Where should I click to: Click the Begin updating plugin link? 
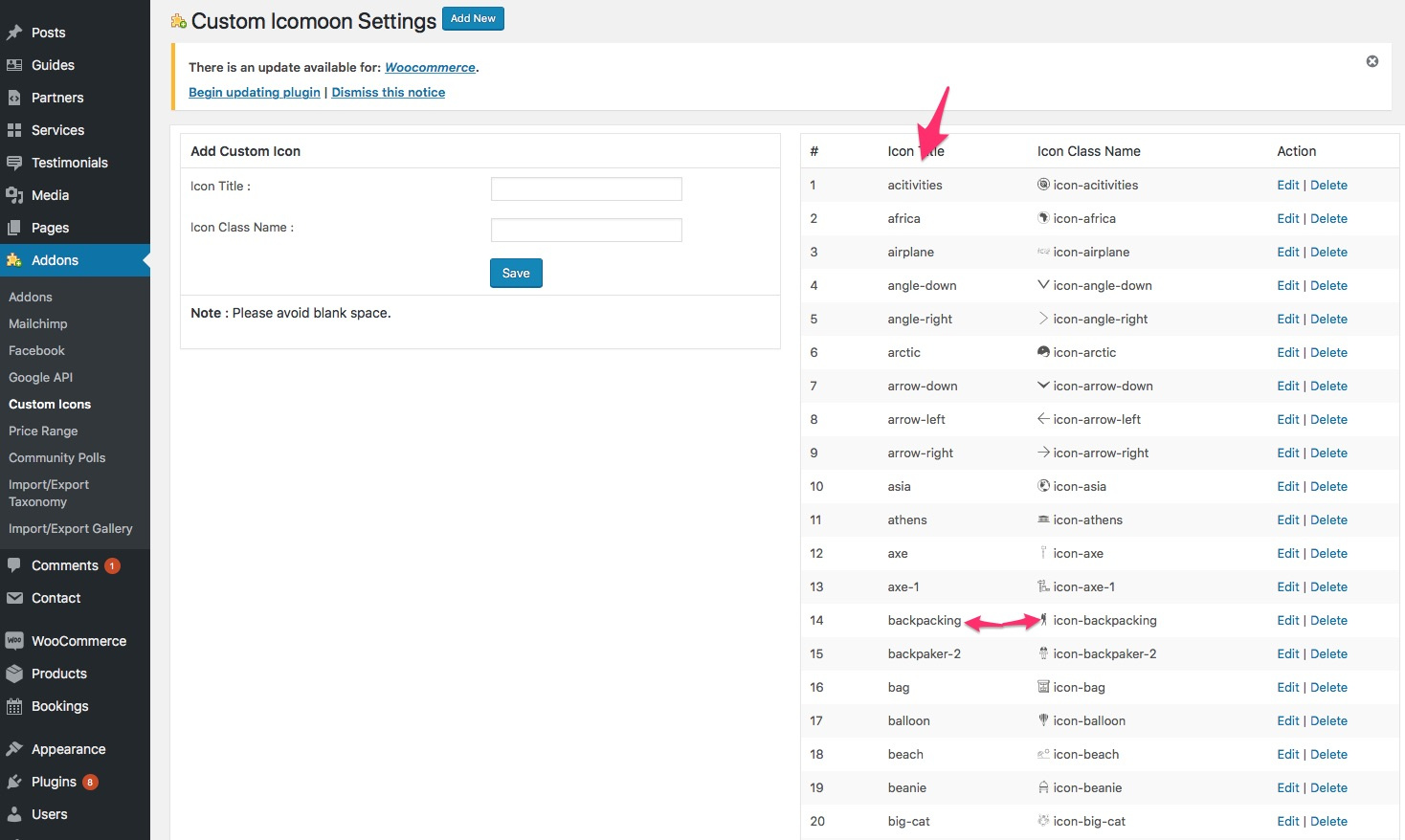point(255,92)
